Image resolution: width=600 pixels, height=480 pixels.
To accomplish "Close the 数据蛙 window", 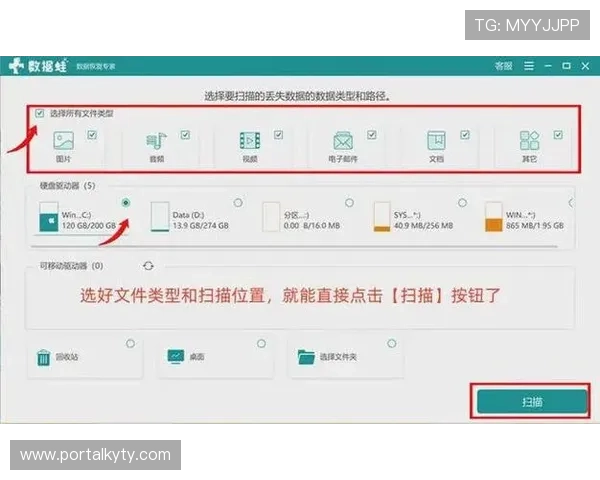I will coord(585,66).
